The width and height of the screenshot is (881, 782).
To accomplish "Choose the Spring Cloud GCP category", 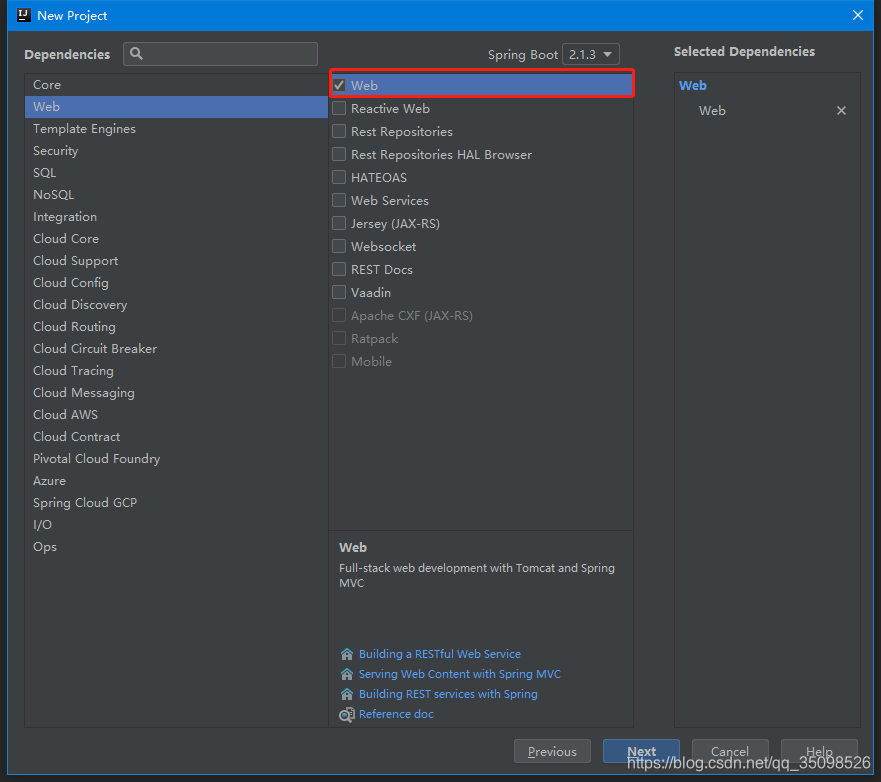I will [176, 503].
